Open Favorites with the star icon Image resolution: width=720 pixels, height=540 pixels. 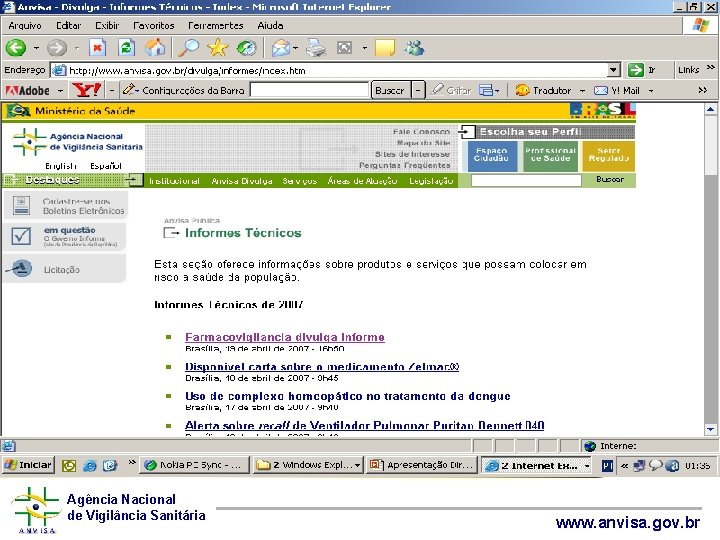(218, 47)
